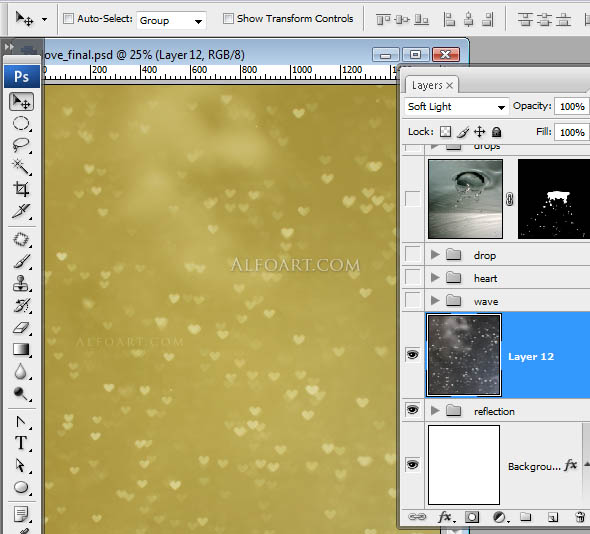Expand the wave layer group
Image resolution: width=590 pixels, height=534 pixels.
(435, 300)
